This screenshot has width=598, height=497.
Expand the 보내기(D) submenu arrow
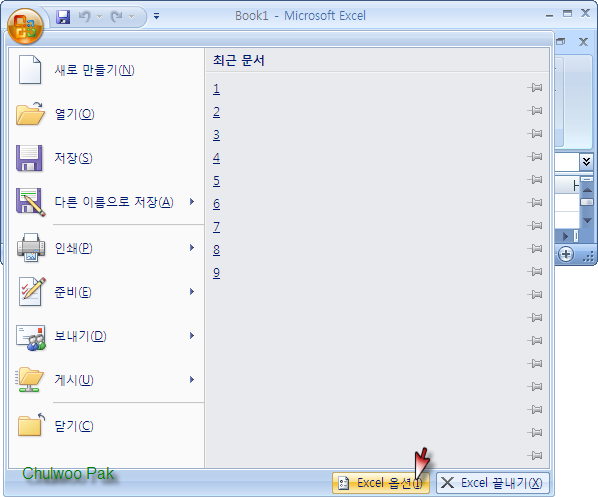pos(192,336)
